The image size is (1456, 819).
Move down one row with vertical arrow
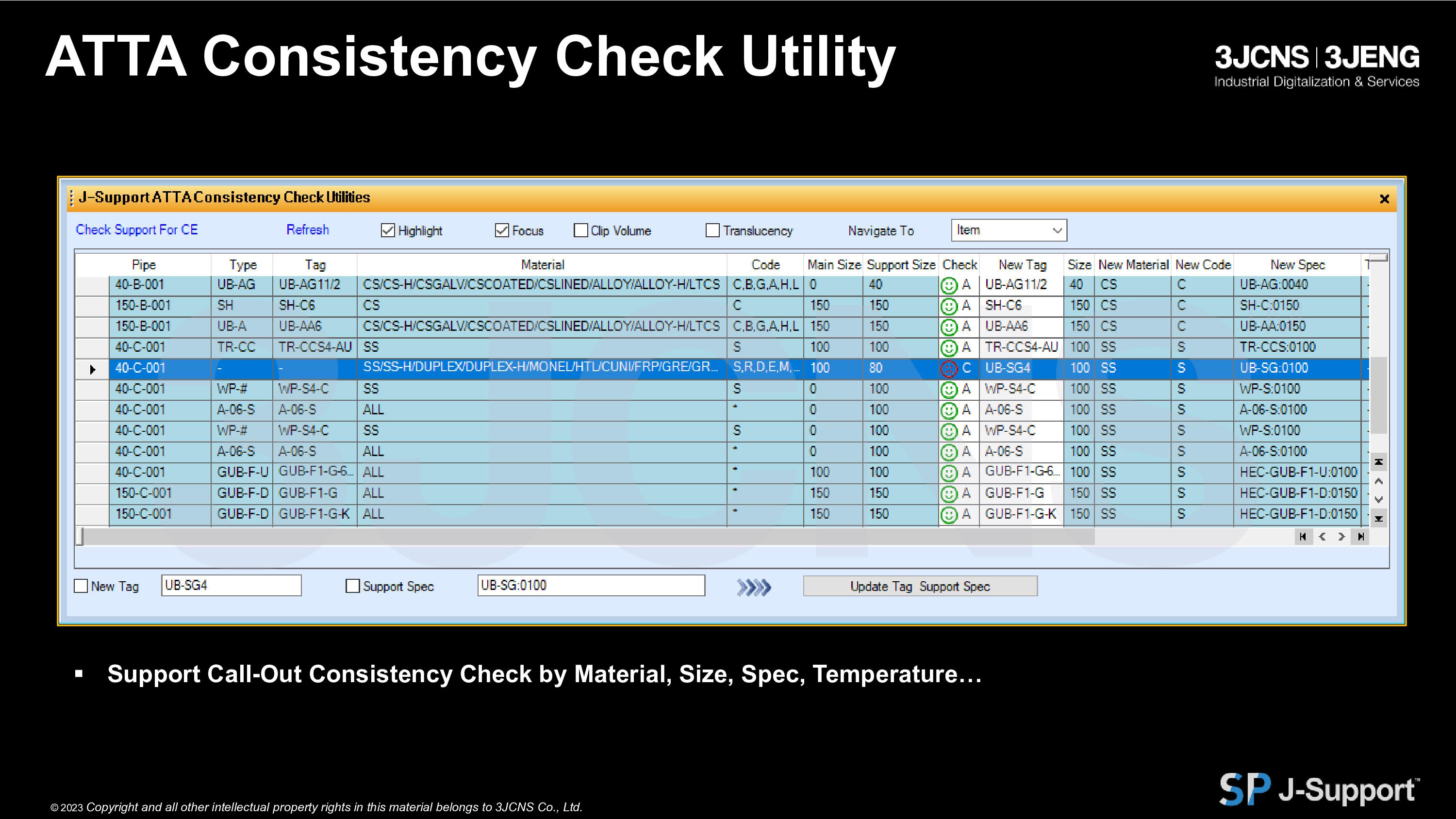coord(1378,500)
